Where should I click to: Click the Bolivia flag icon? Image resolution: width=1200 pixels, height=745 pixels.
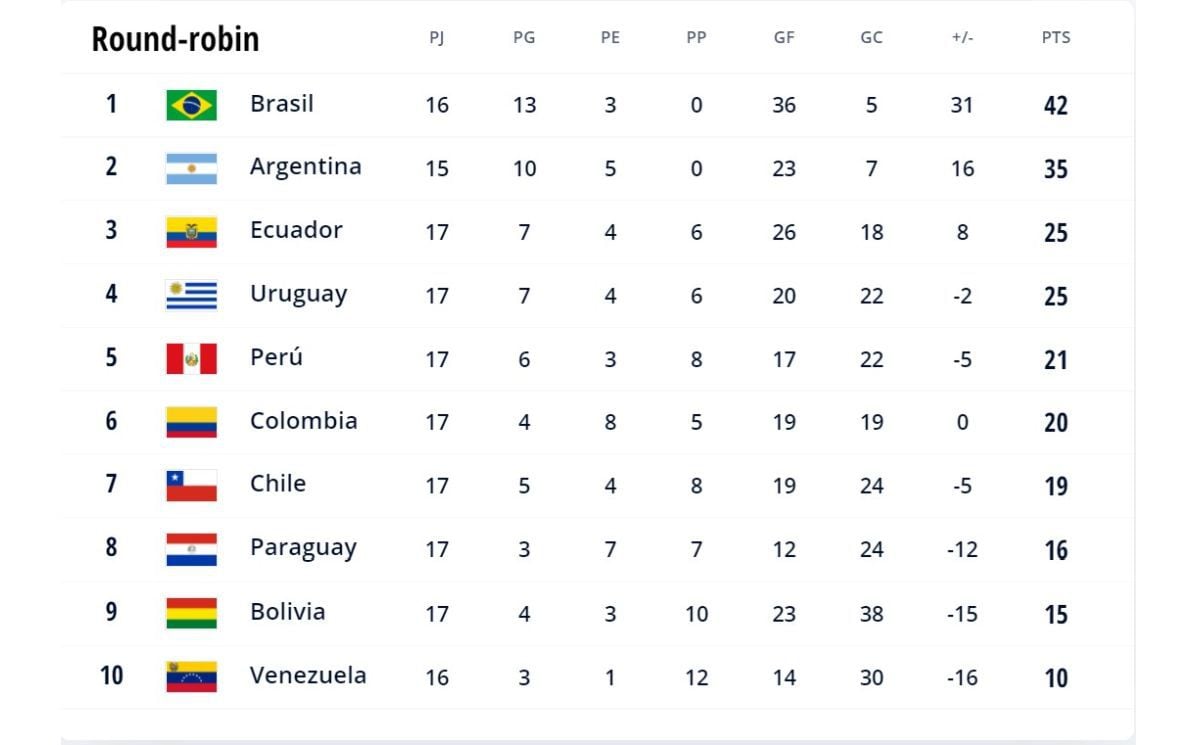coord(191,612)
